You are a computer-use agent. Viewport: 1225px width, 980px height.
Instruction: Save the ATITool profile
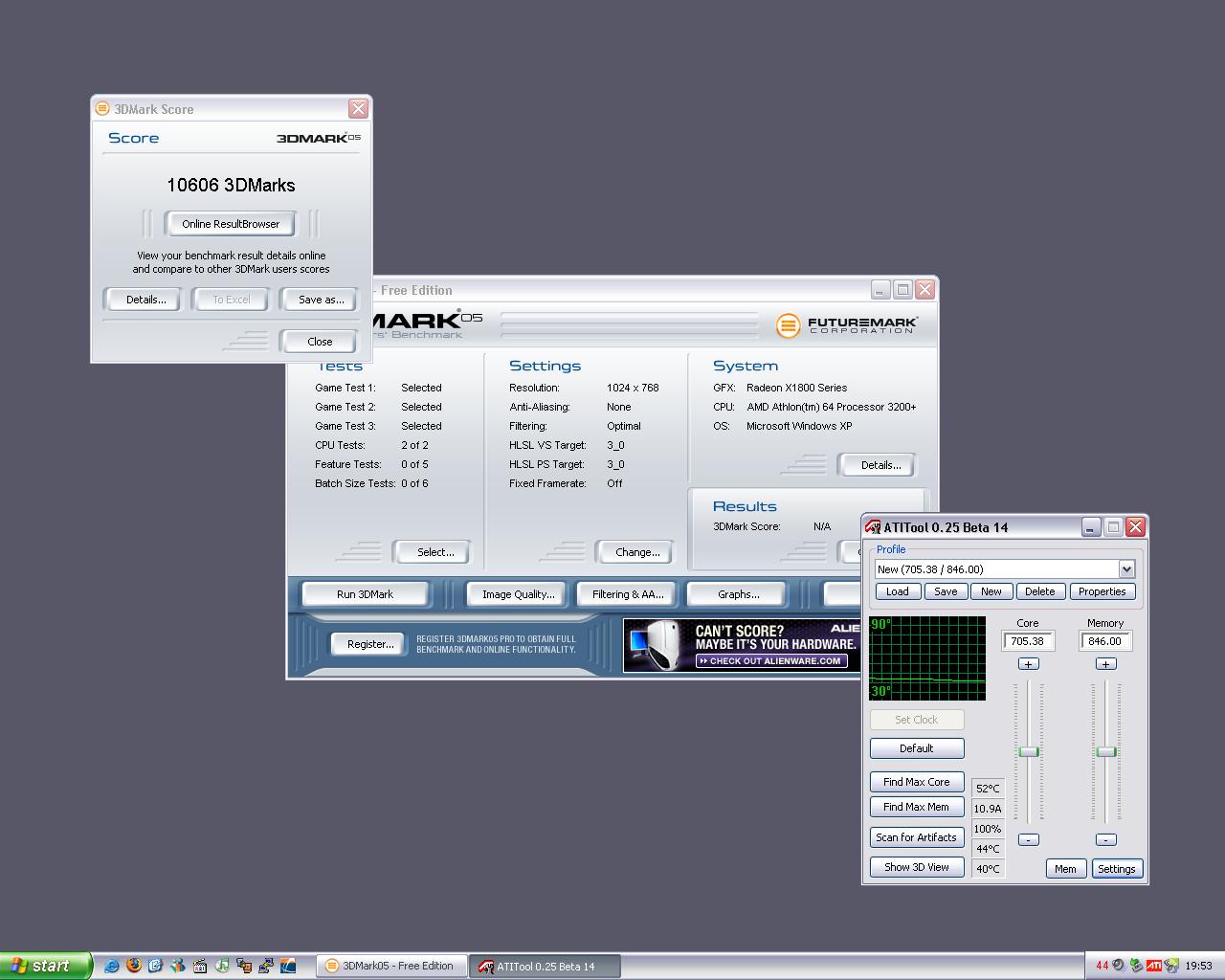coord(946,591)
